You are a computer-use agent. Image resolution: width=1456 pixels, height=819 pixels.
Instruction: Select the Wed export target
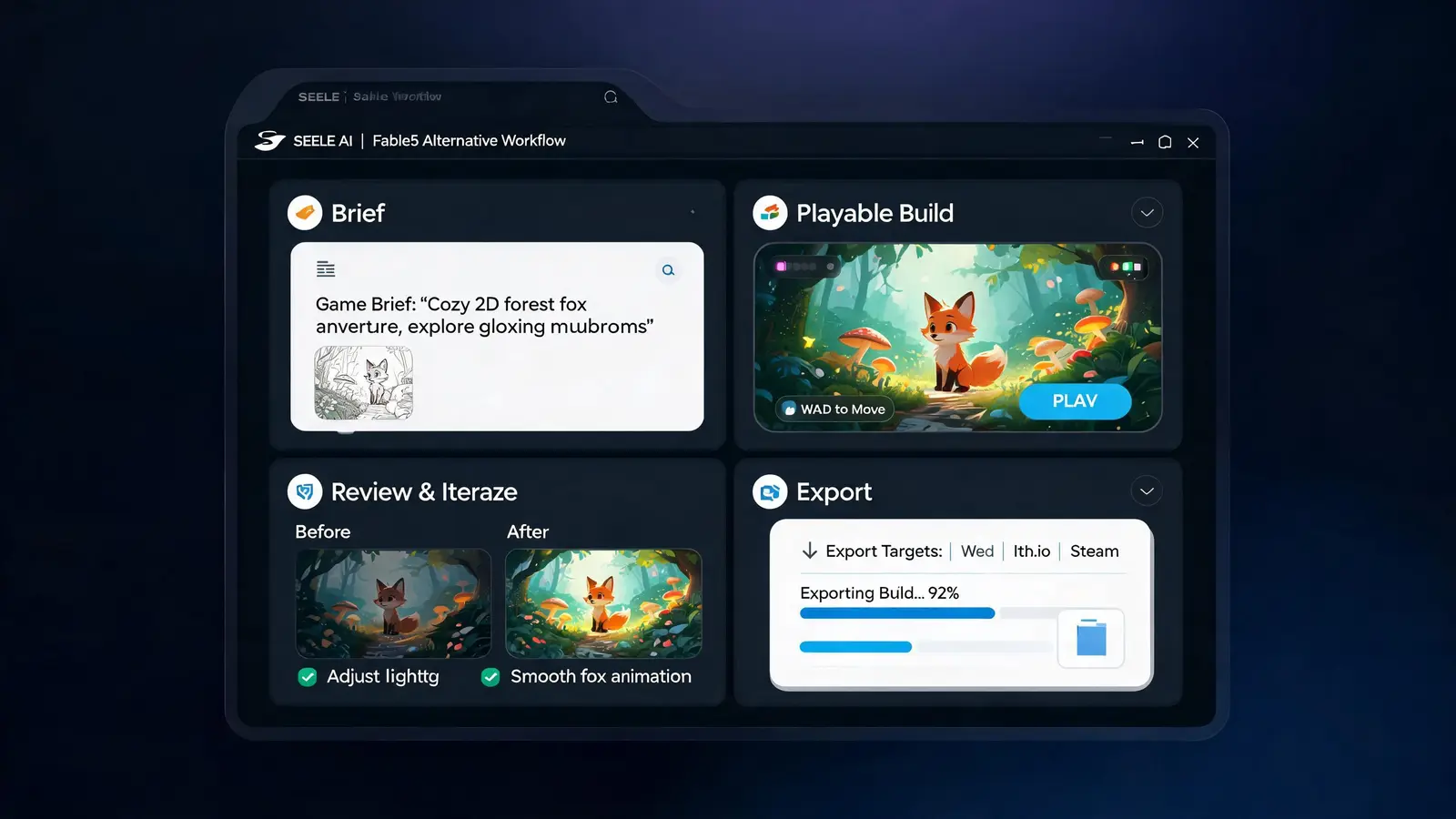[977, 551]
